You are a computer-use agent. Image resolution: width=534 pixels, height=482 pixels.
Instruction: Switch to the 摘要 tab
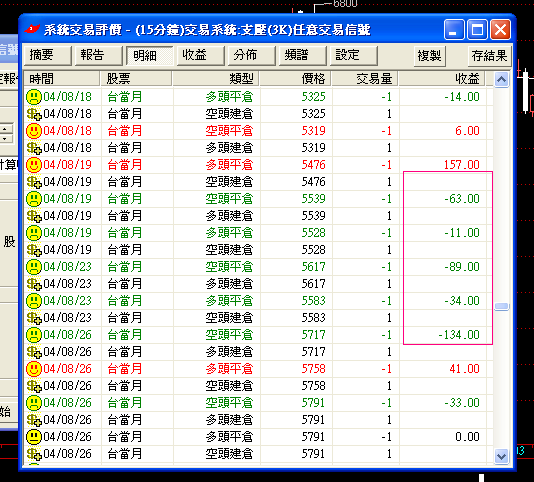pyautogui.click(x=47, y=56)
